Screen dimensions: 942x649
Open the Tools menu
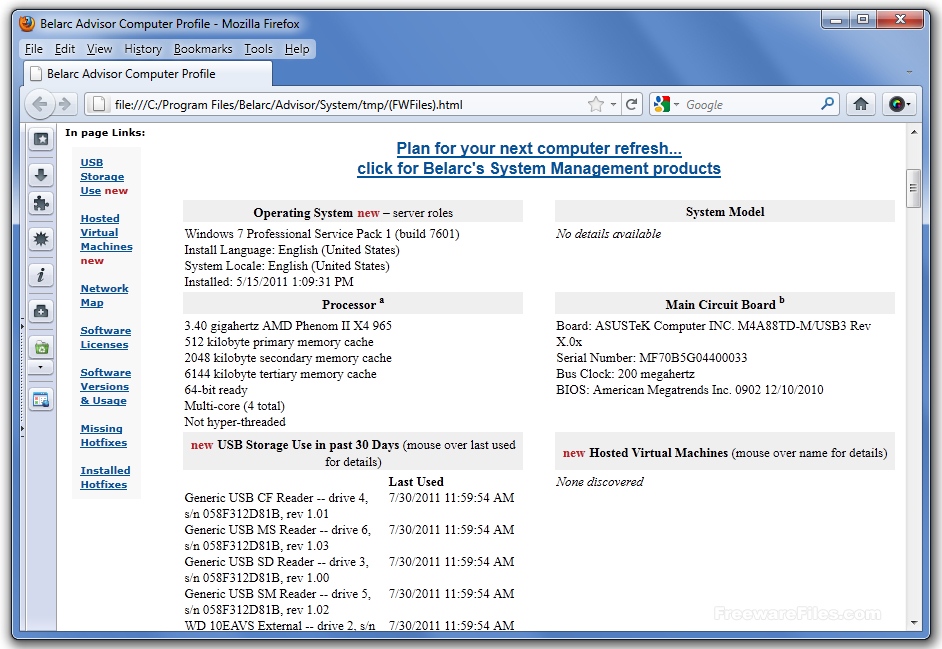click(258, 49)
